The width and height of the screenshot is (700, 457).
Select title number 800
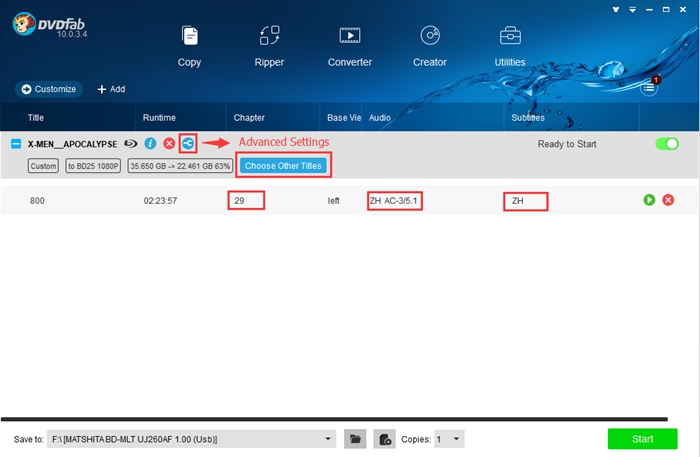tap(37, 201)
